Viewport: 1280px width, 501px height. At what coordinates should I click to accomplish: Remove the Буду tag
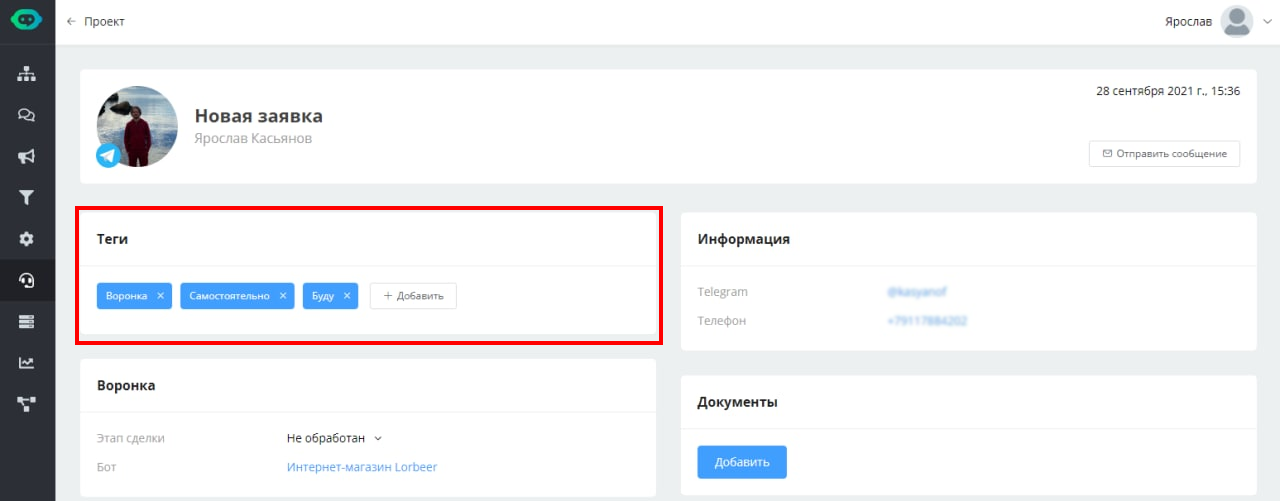click(347, 296)
